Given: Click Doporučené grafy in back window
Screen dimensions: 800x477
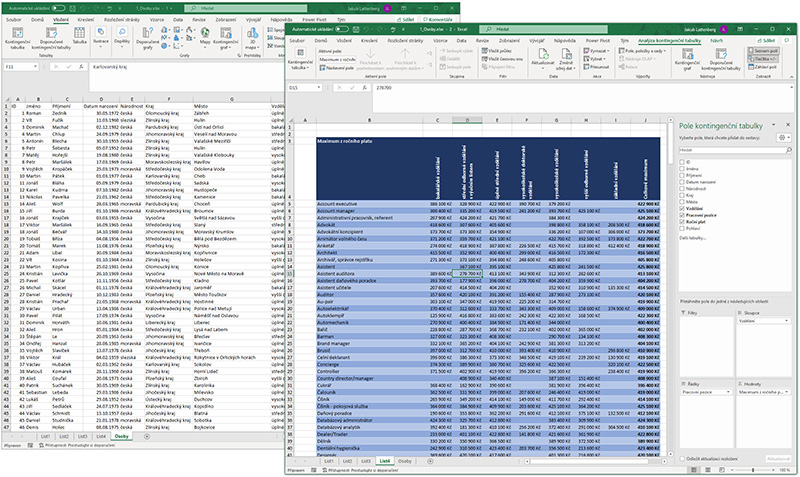Looking at the screenshot, I should 147,39.
